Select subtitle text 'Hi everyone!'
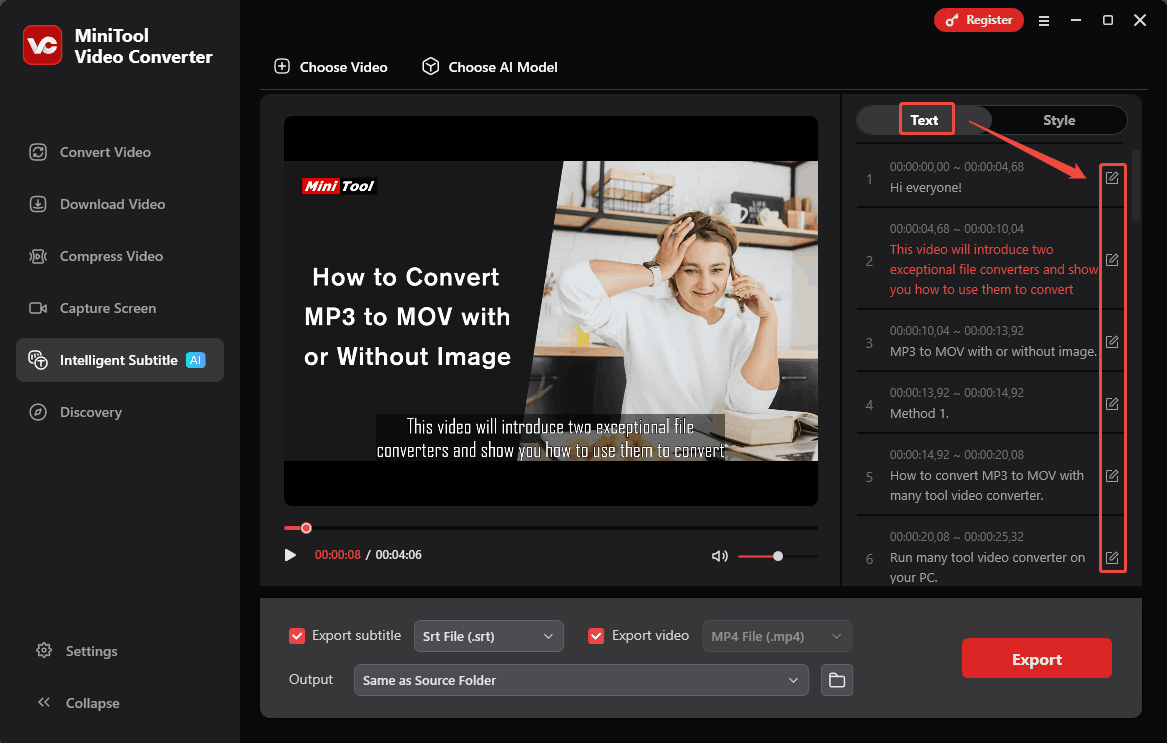 pyautogui.click(x=926, y=188)
